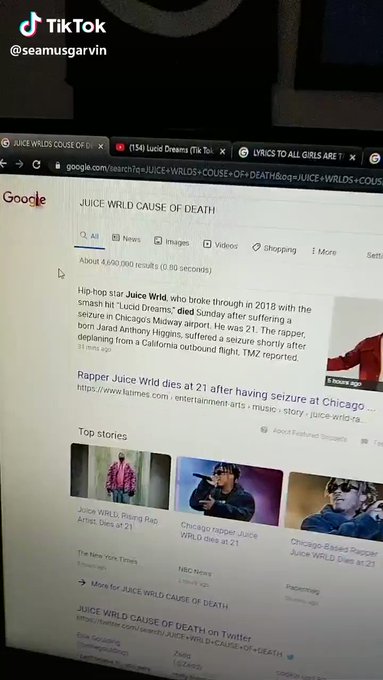Viewport: 383px width, 680px height.
Task: Click The New York Times source label
Action: coord(107,557)
